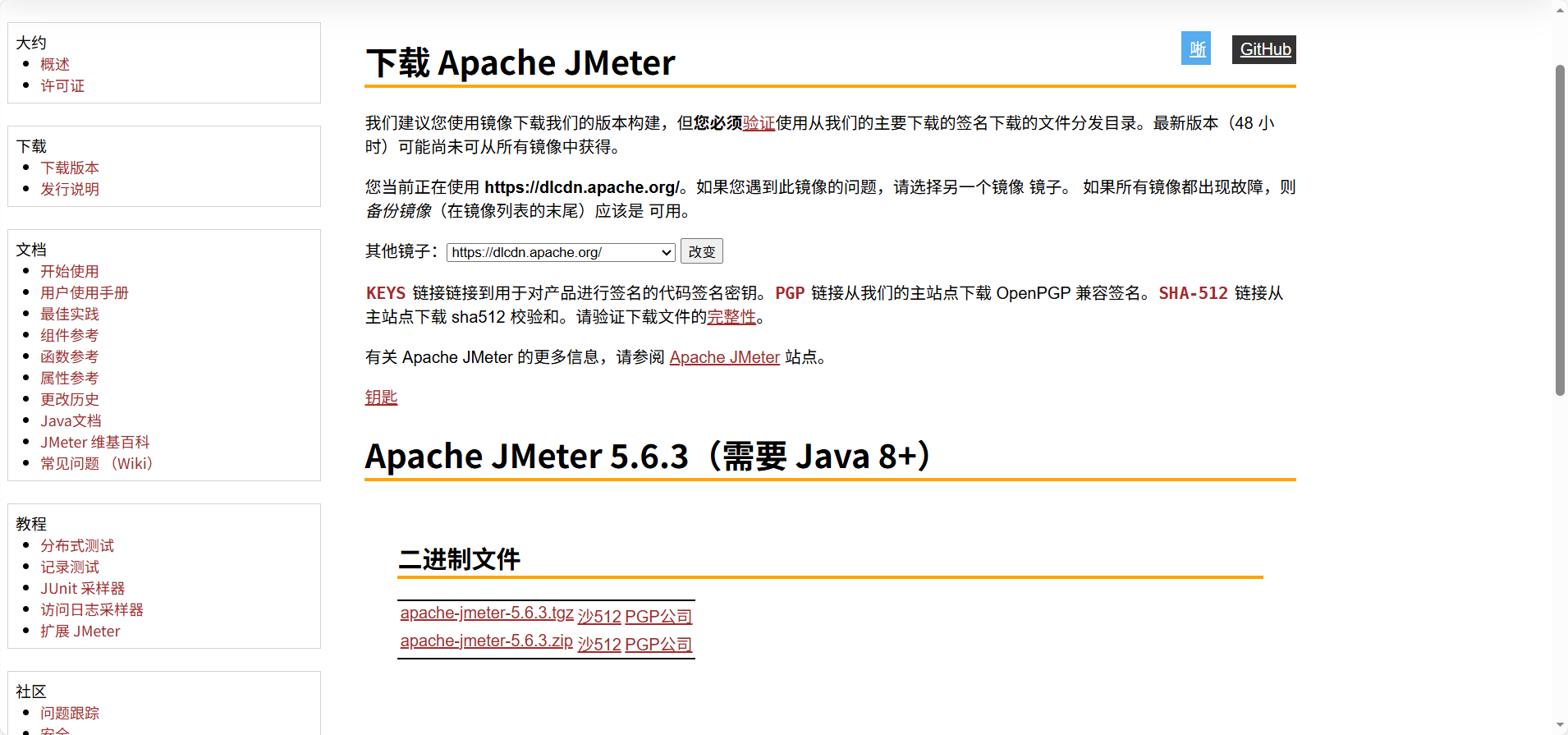Download apache-jmeter-5.6.3.tgz
1568x735 pixels.
pyautogui.click(x=487, y=613)
